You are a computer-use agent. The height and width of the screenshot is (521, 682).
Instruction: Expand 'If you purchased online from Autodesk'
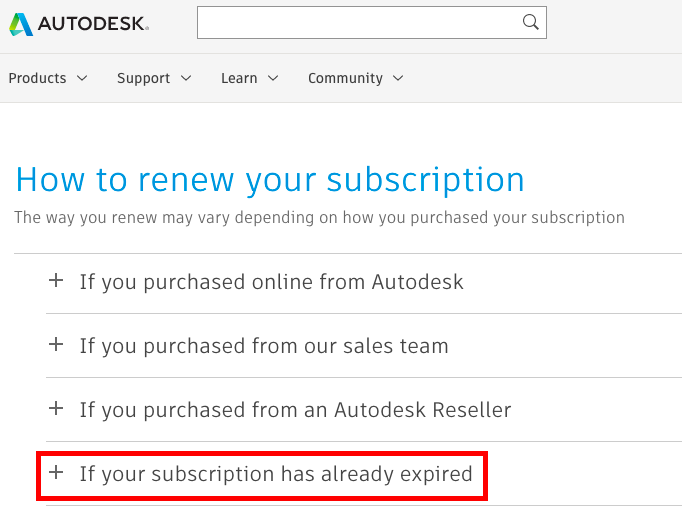271,282
